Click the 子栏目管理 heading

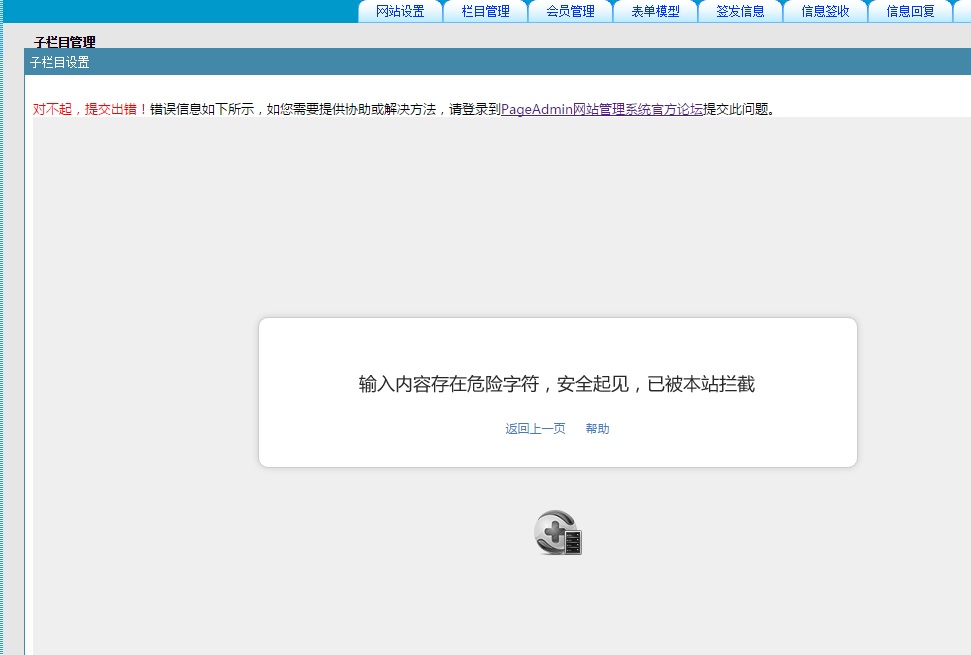65,41
